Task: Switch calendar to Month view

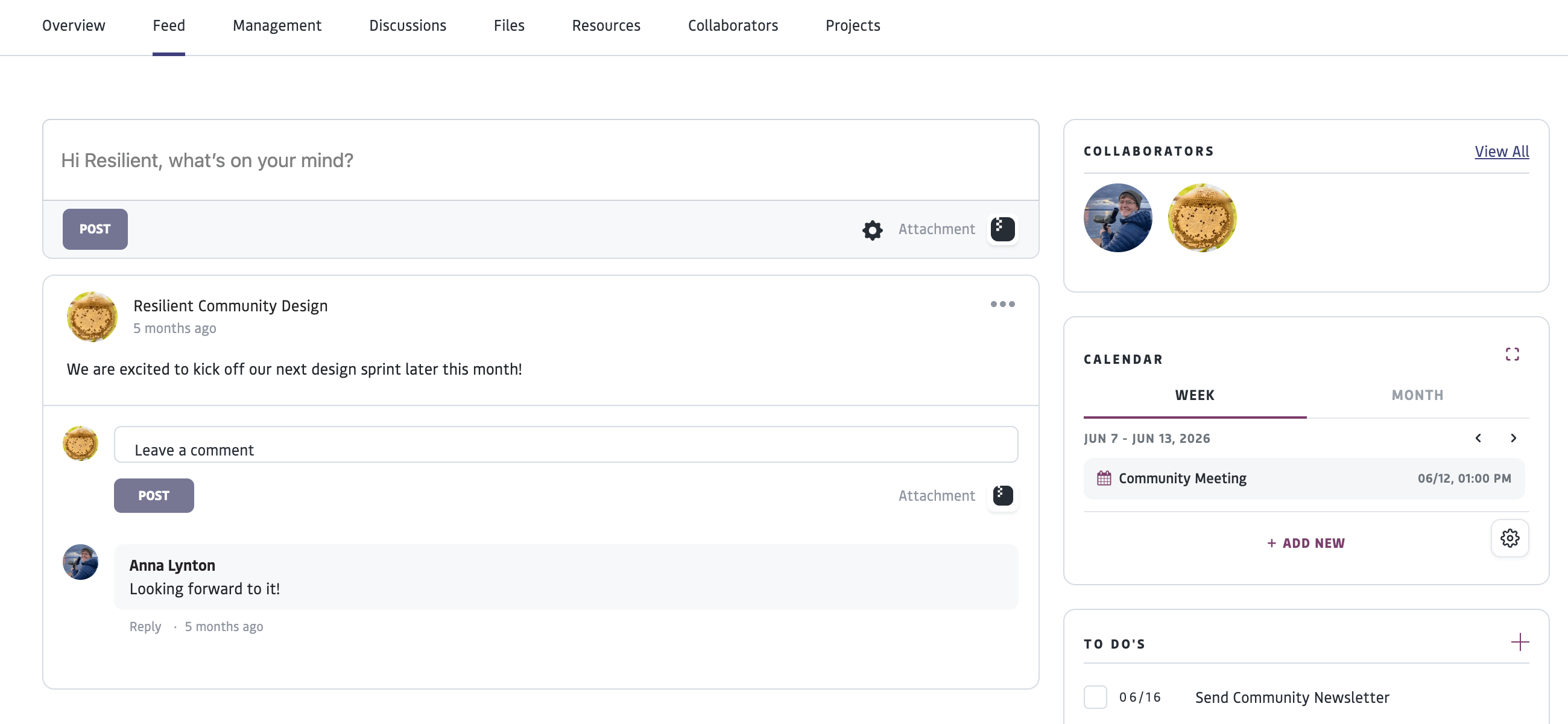Action: pos(1417,395)
